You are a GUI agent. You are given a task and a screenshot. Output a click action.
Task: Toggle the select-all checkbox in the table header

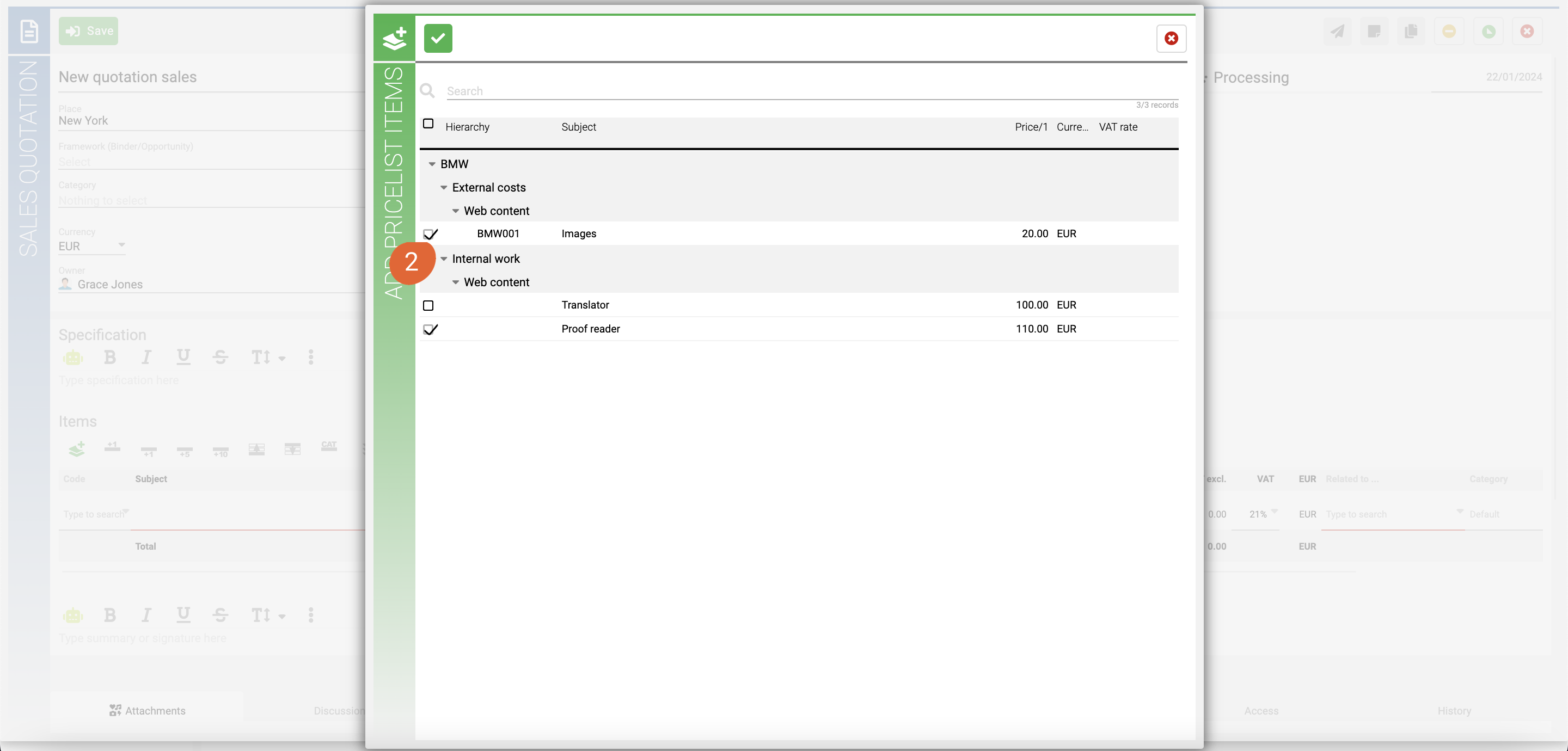pos(428,124)
